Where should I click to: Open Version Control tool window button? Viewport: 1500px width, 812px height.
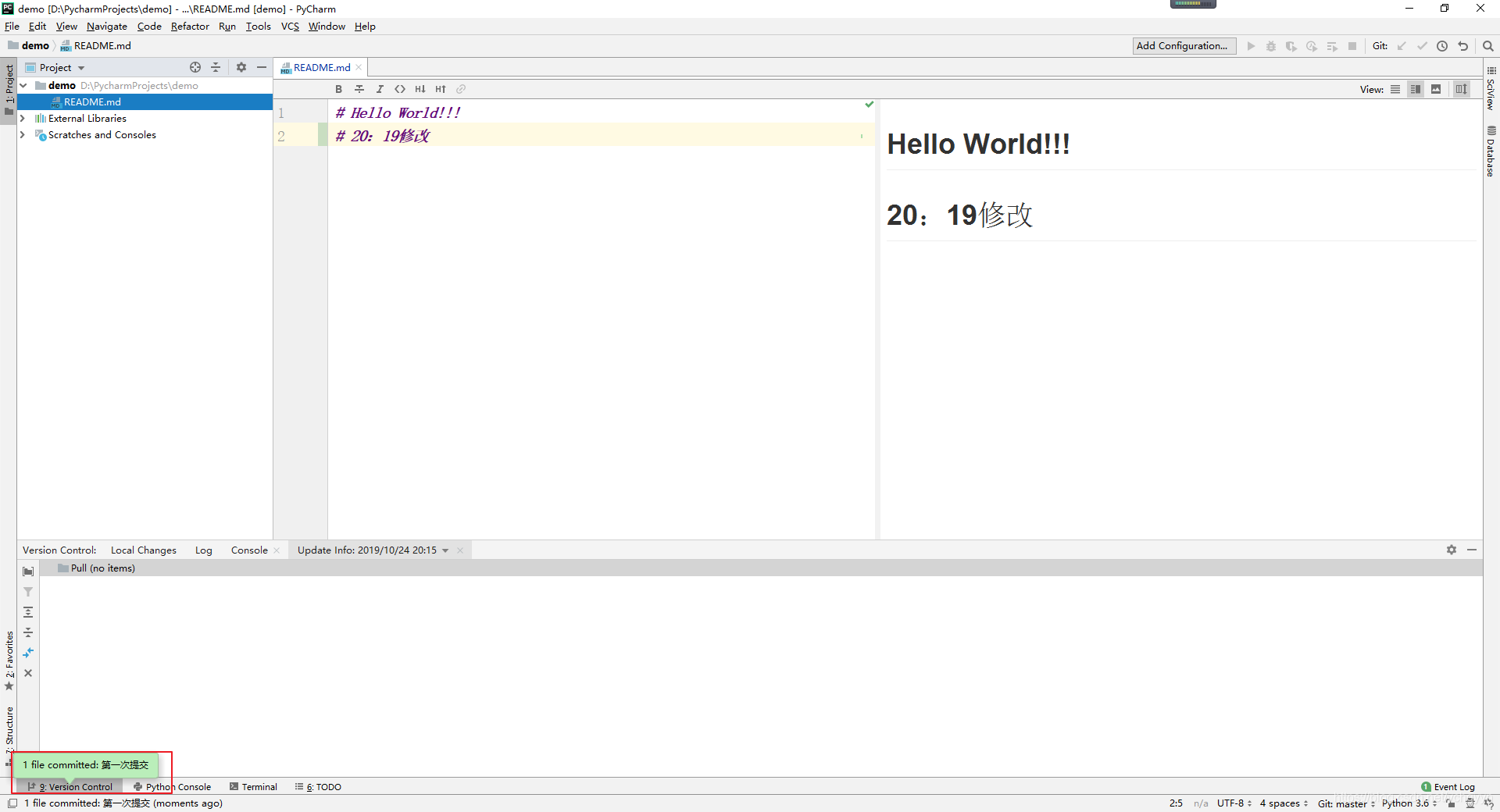70,787
